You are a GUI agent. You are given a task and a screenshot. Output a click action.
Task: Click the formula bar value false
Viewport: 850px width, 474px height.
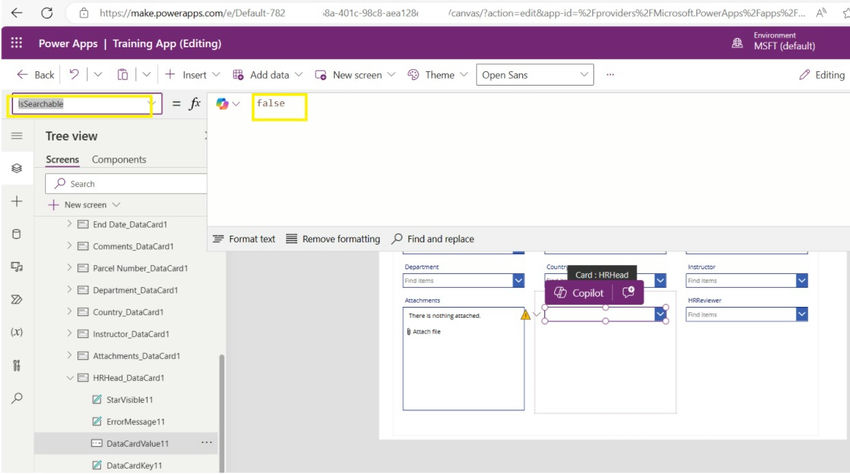click(x=271, y=103)
